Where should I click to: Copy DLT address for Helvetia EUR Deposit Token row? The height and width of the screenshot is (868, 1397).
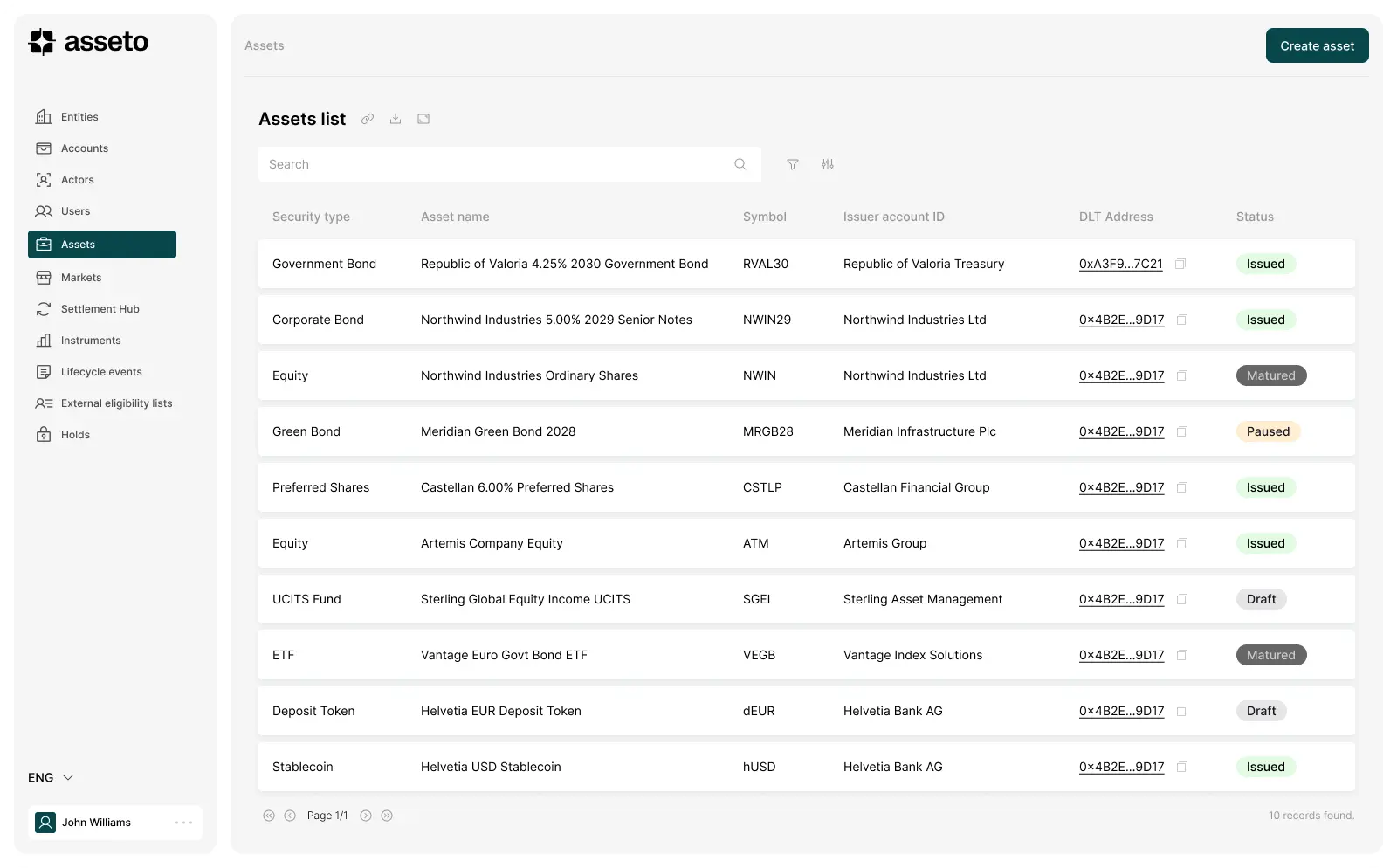pyautogui.click(x=1182, y=711)
